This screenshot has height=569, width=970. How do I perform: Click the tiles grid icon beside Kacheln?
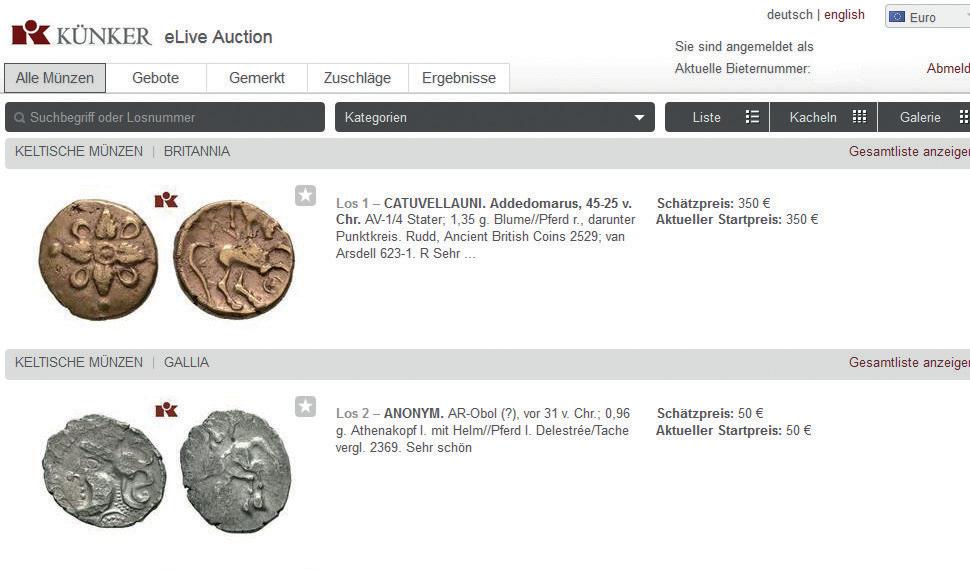(x=859, y=117)
